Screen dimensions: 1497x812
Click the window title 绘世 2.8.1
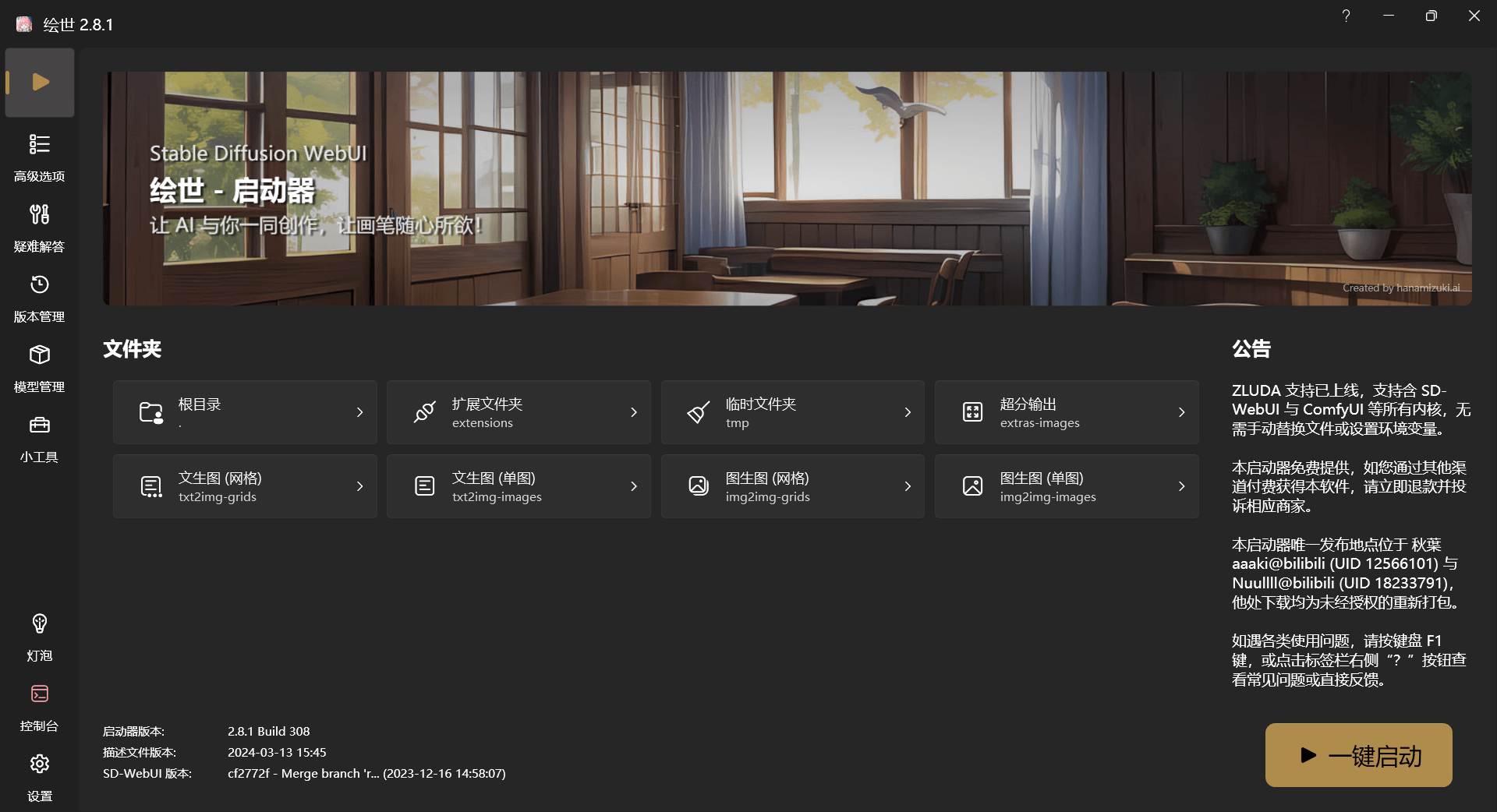[79, 25]
